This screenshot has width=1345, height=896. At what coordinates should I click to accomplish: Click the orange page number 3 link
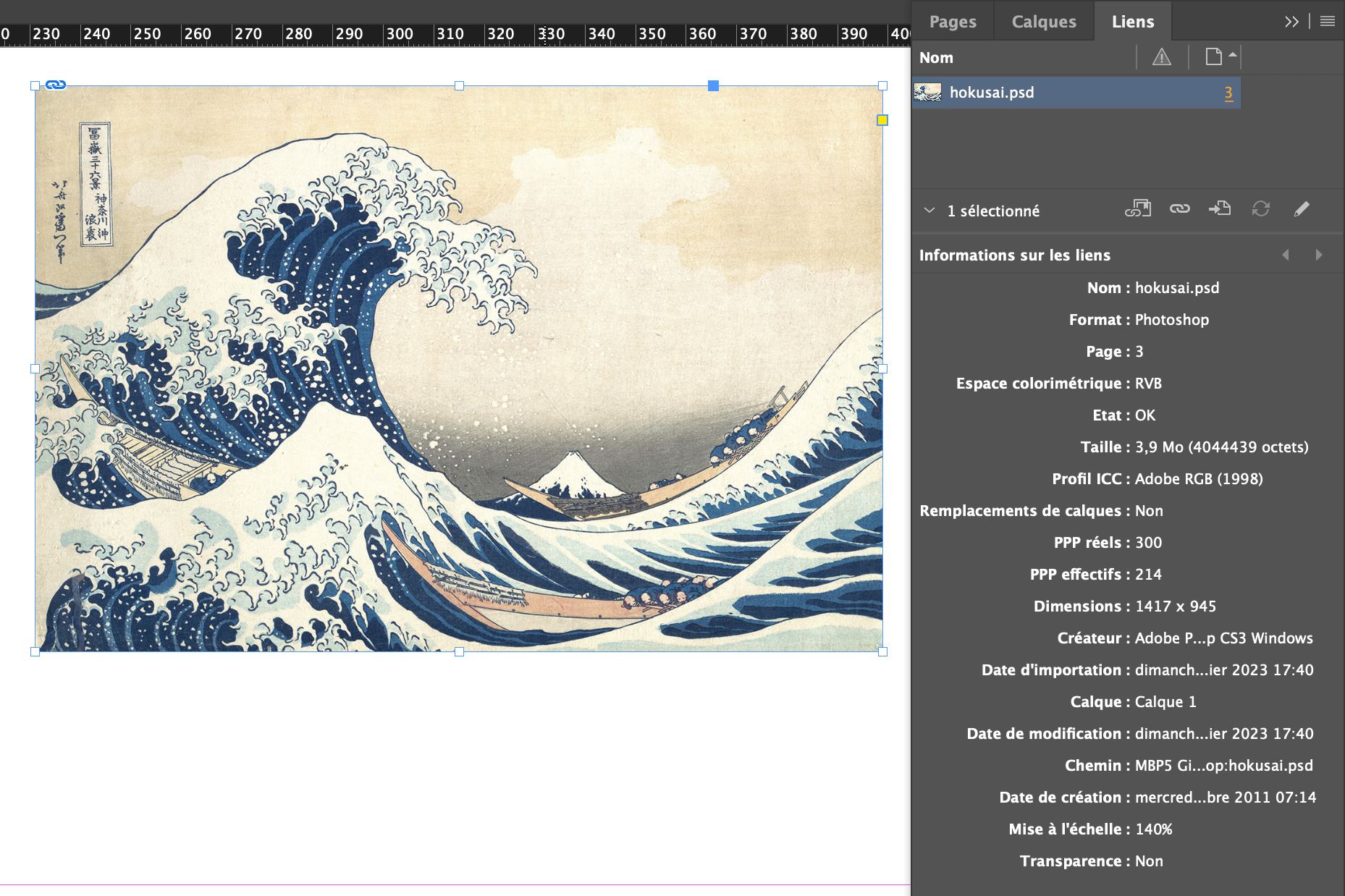click(1228, 93)
